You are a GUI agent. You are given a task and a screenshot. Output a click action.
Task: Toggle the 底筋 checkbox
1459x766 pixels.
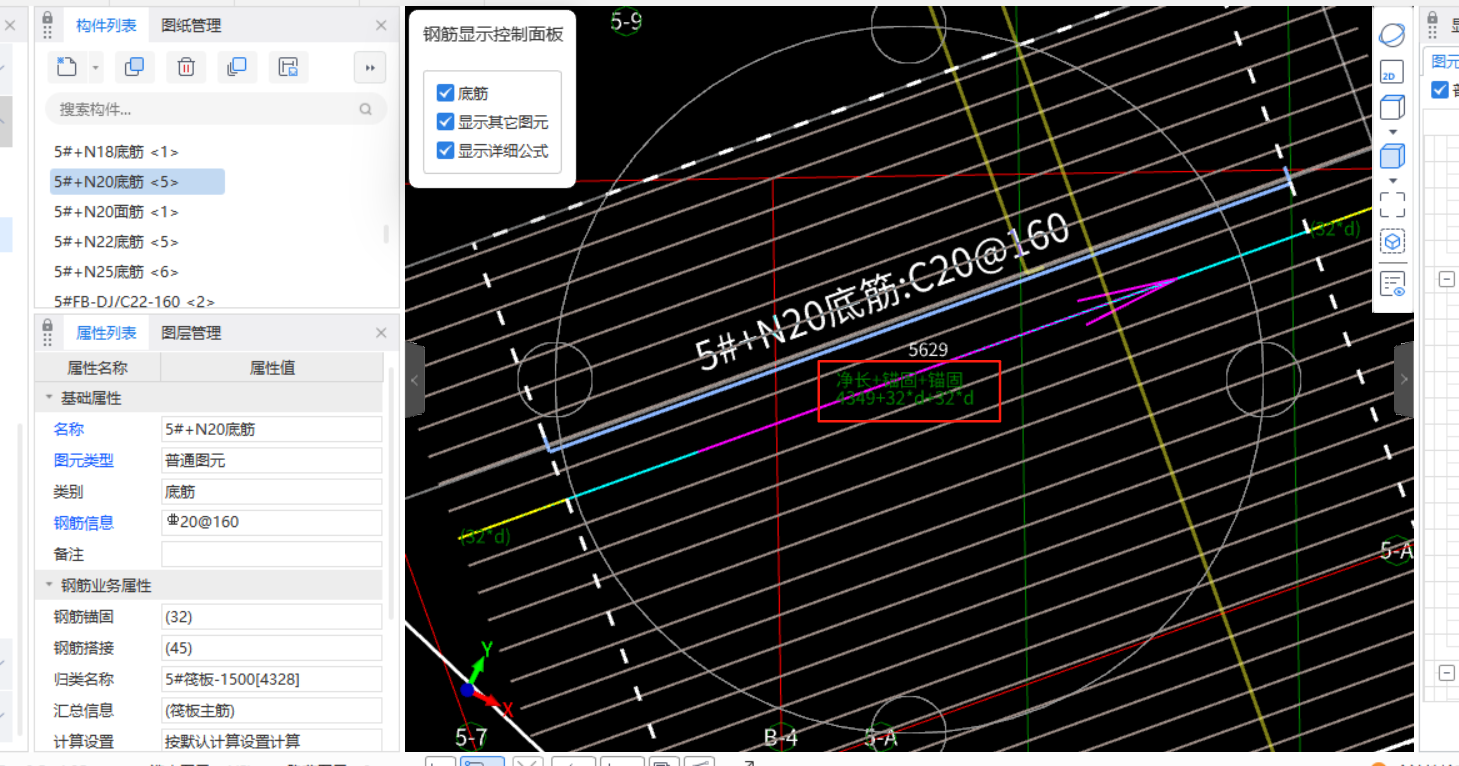click(x=446, y=93)
